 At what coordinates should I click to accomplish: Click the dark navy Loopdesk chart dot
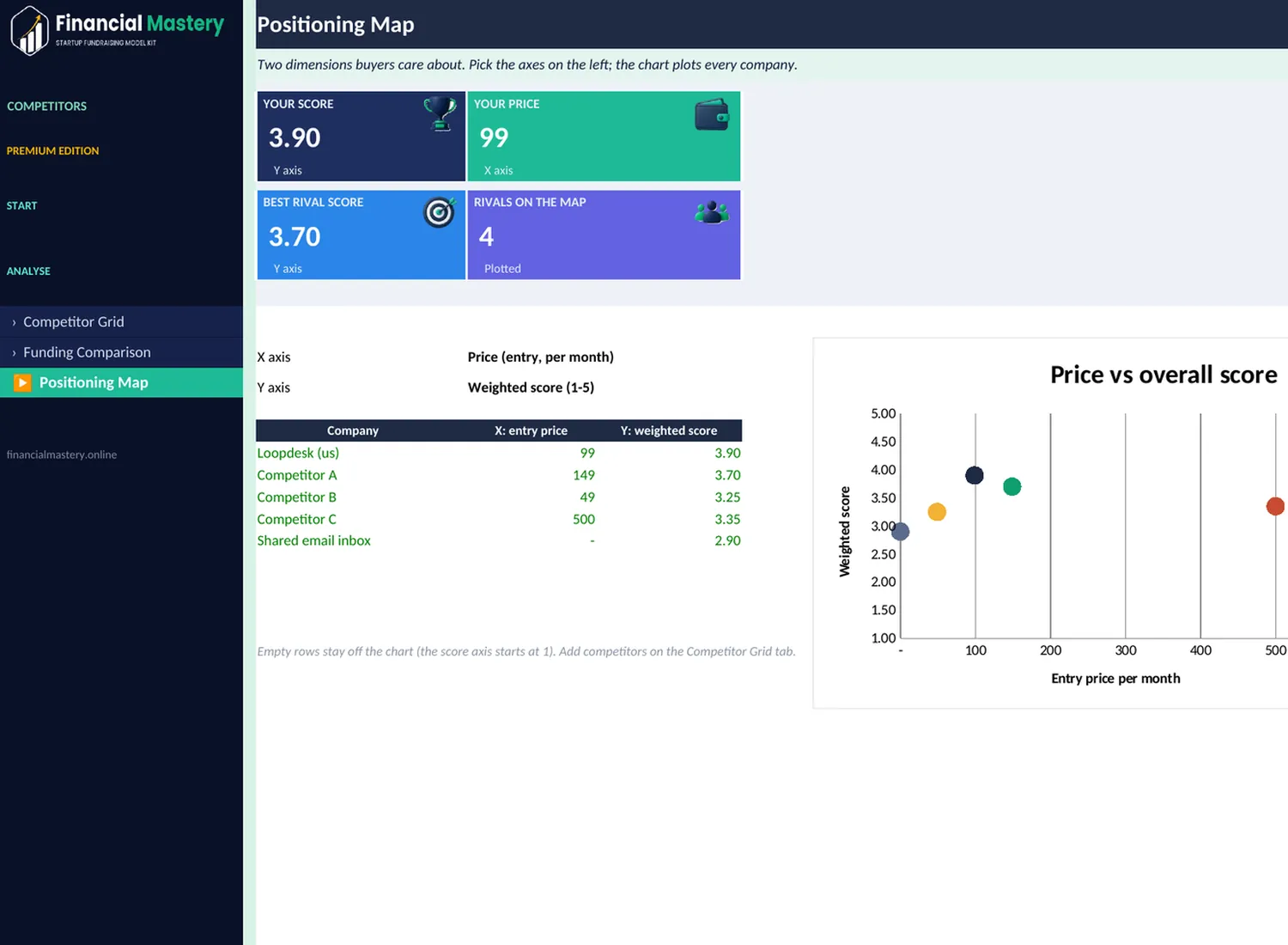point(974,475)
